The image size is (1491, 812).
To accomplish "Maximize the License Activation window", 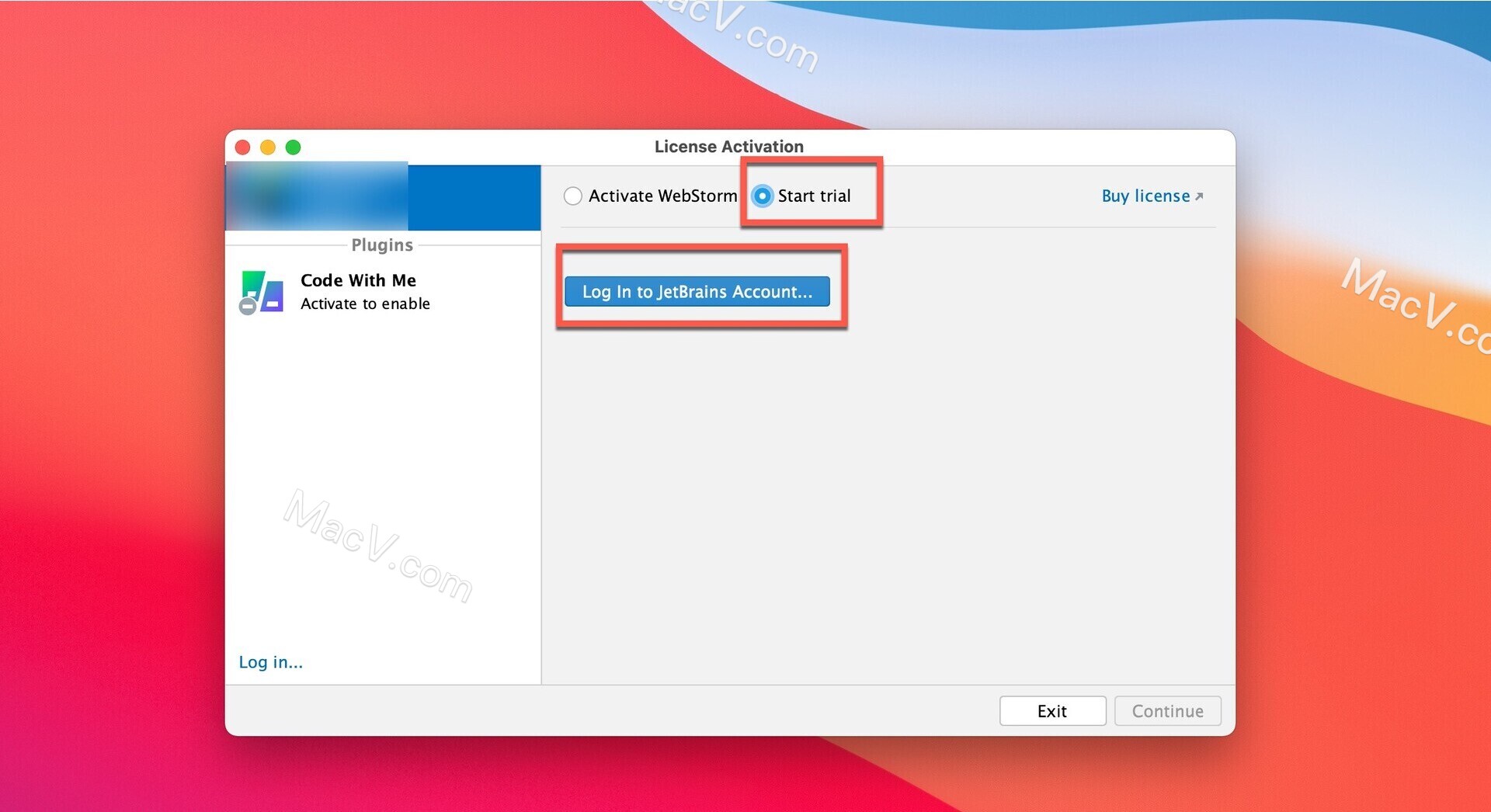I will click(x=293, y=147).
